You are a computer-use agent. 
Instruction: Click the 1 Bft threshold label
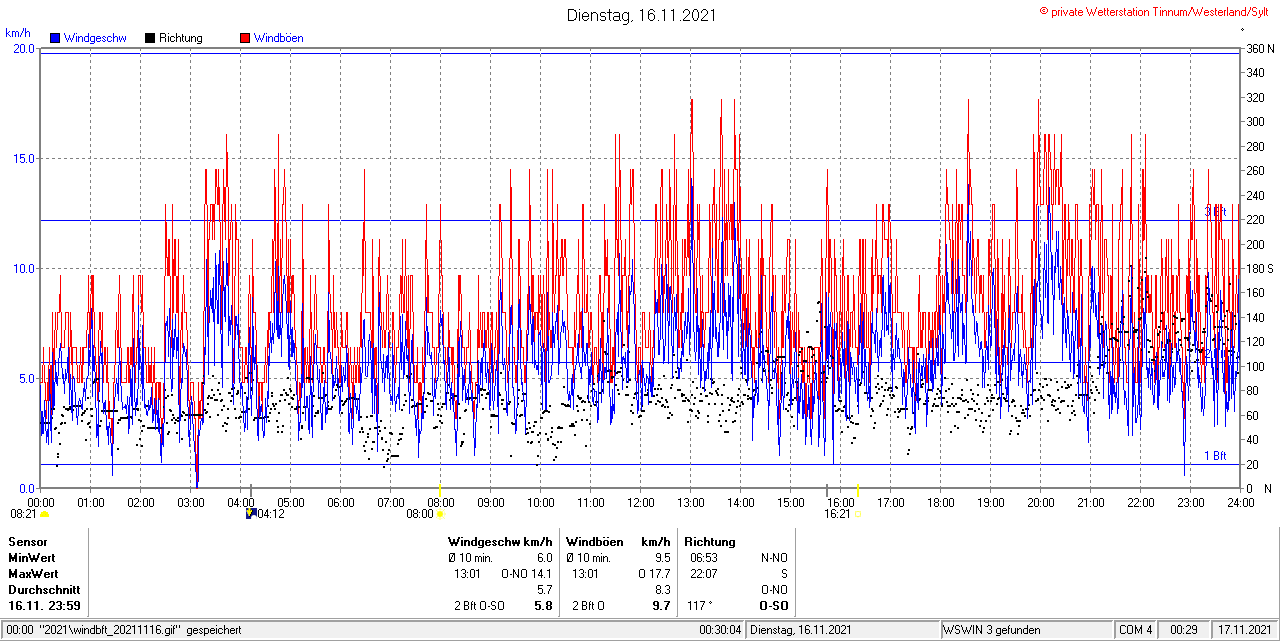point(1215,456)
